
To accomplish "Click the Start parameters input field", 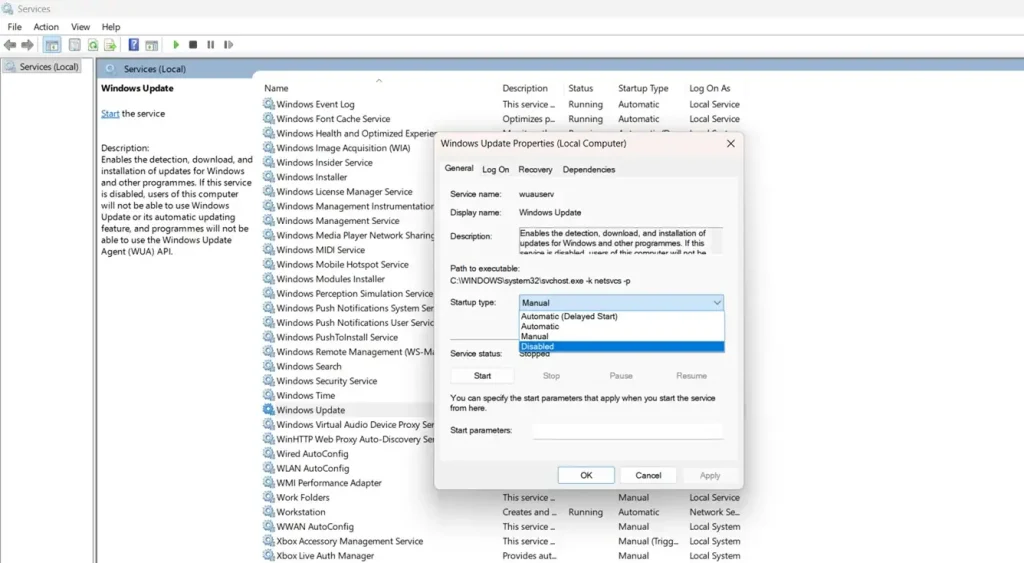I will (628, 430).
